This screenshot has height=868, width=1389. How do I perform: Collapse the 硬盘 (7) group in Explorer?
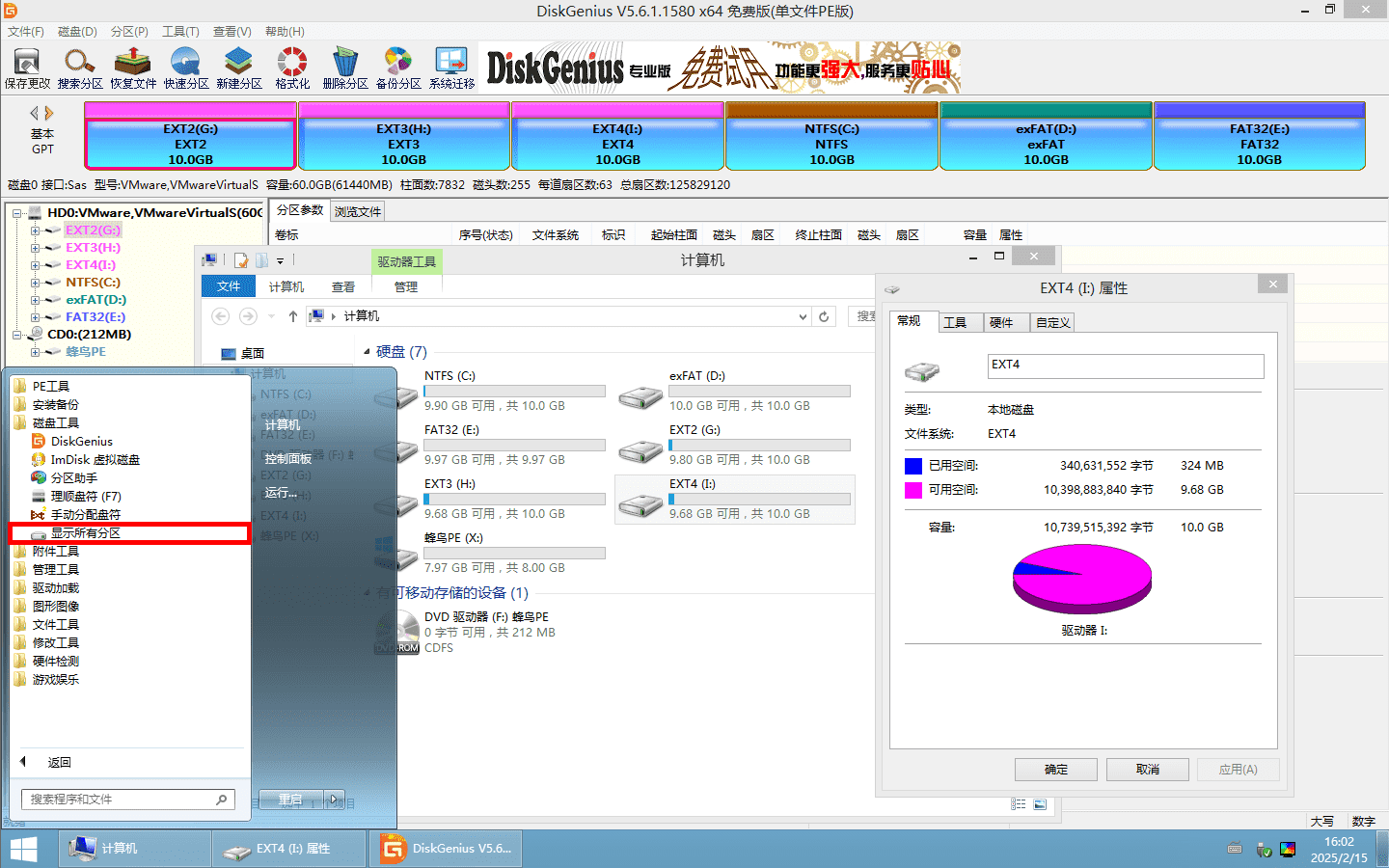(x=367, y=352)
